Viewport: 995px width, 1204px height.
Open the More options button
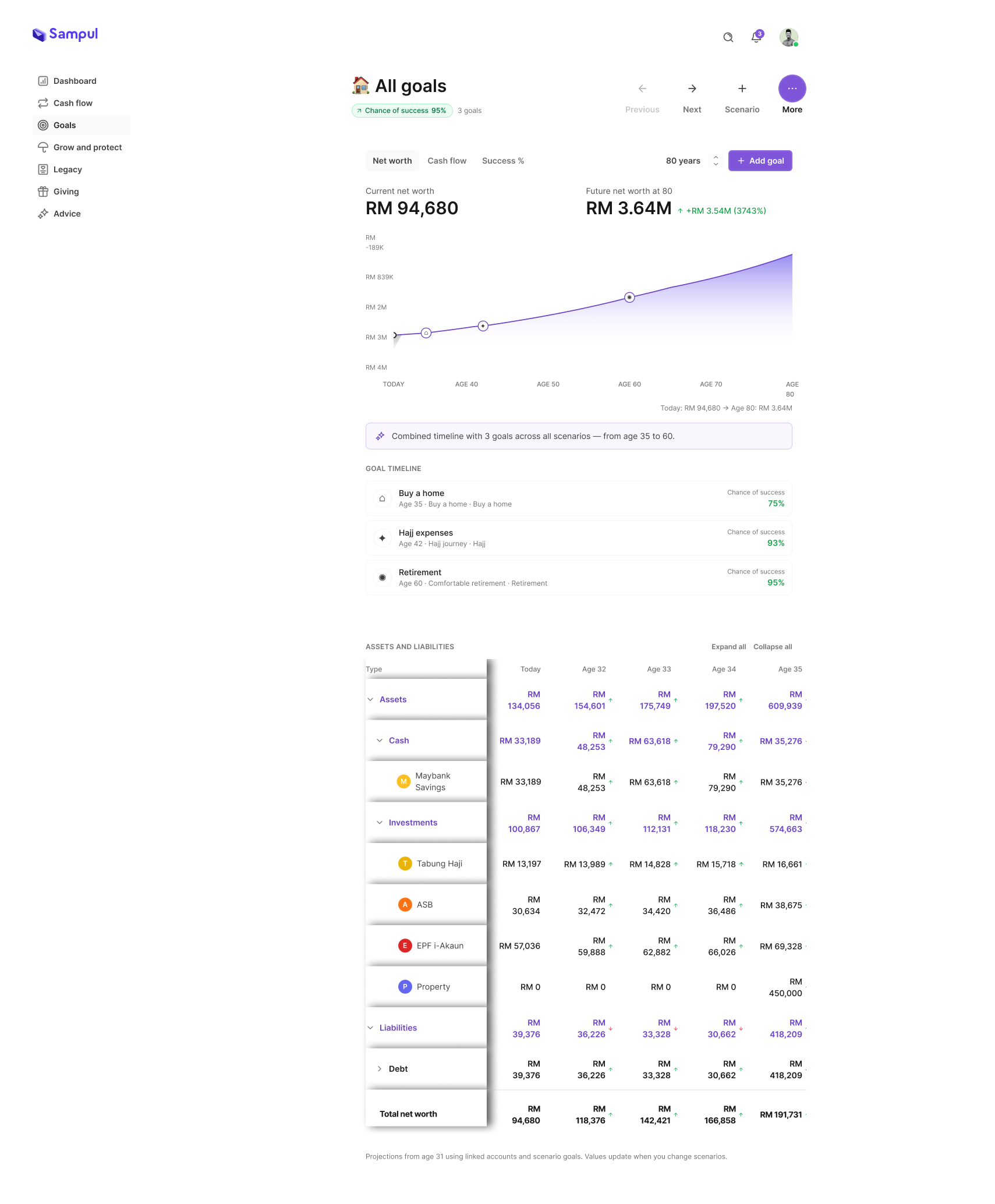tap(792, 88)
